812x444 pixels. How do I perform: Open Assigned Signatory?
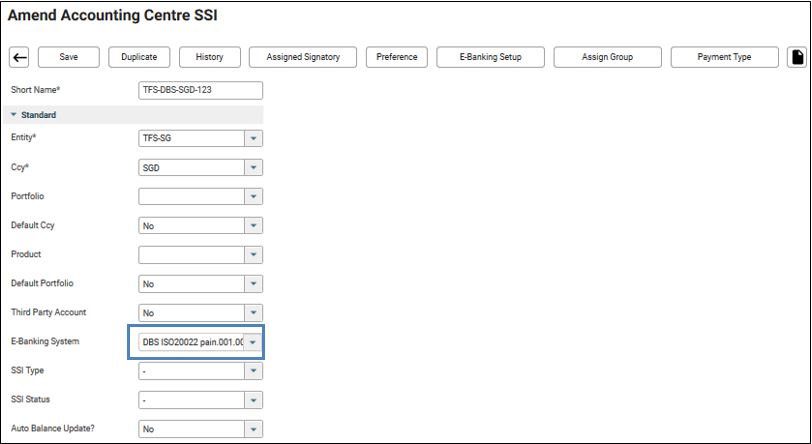303,58
